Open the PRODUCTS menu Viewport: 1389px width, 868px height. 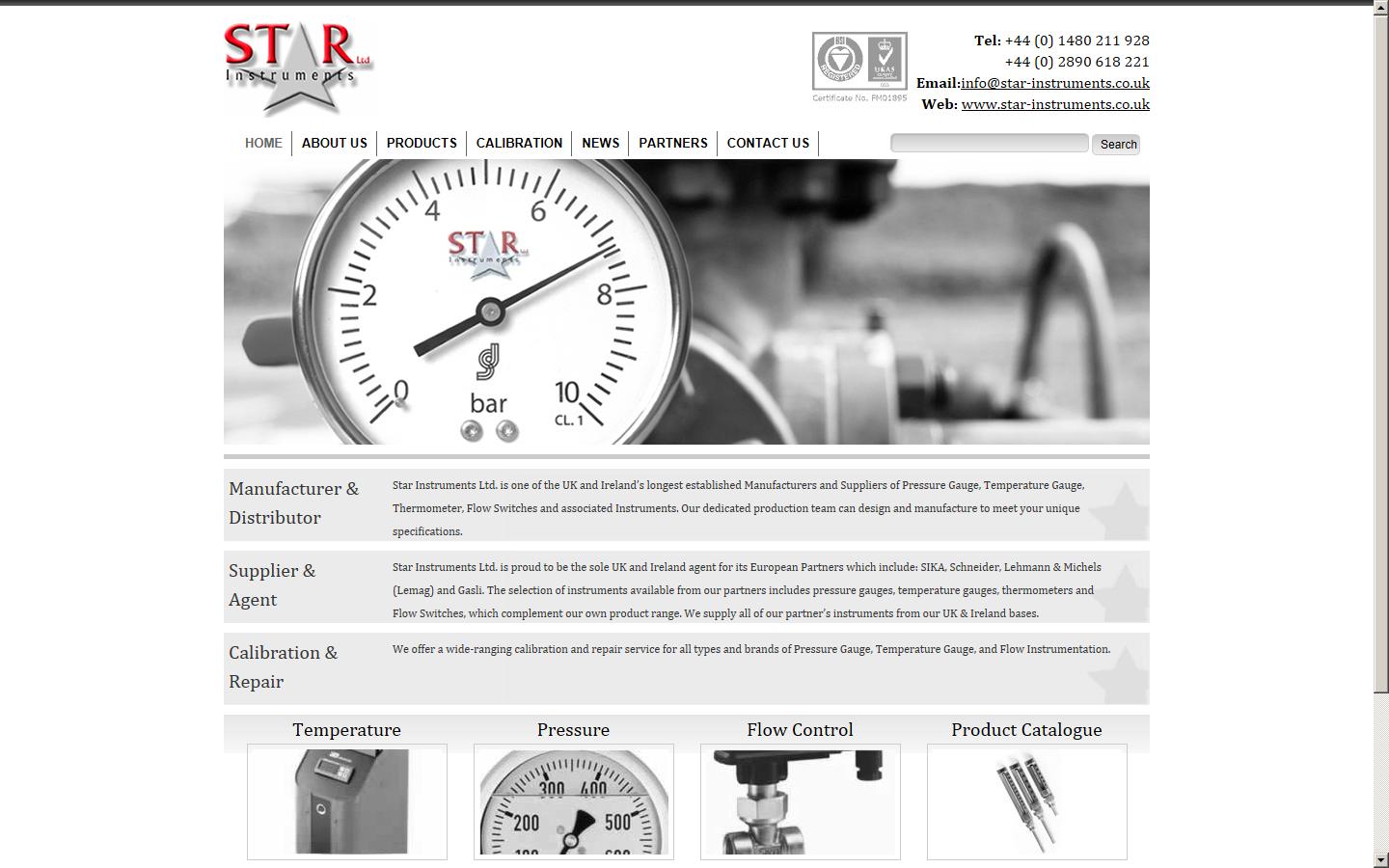(x=422, y=143)
